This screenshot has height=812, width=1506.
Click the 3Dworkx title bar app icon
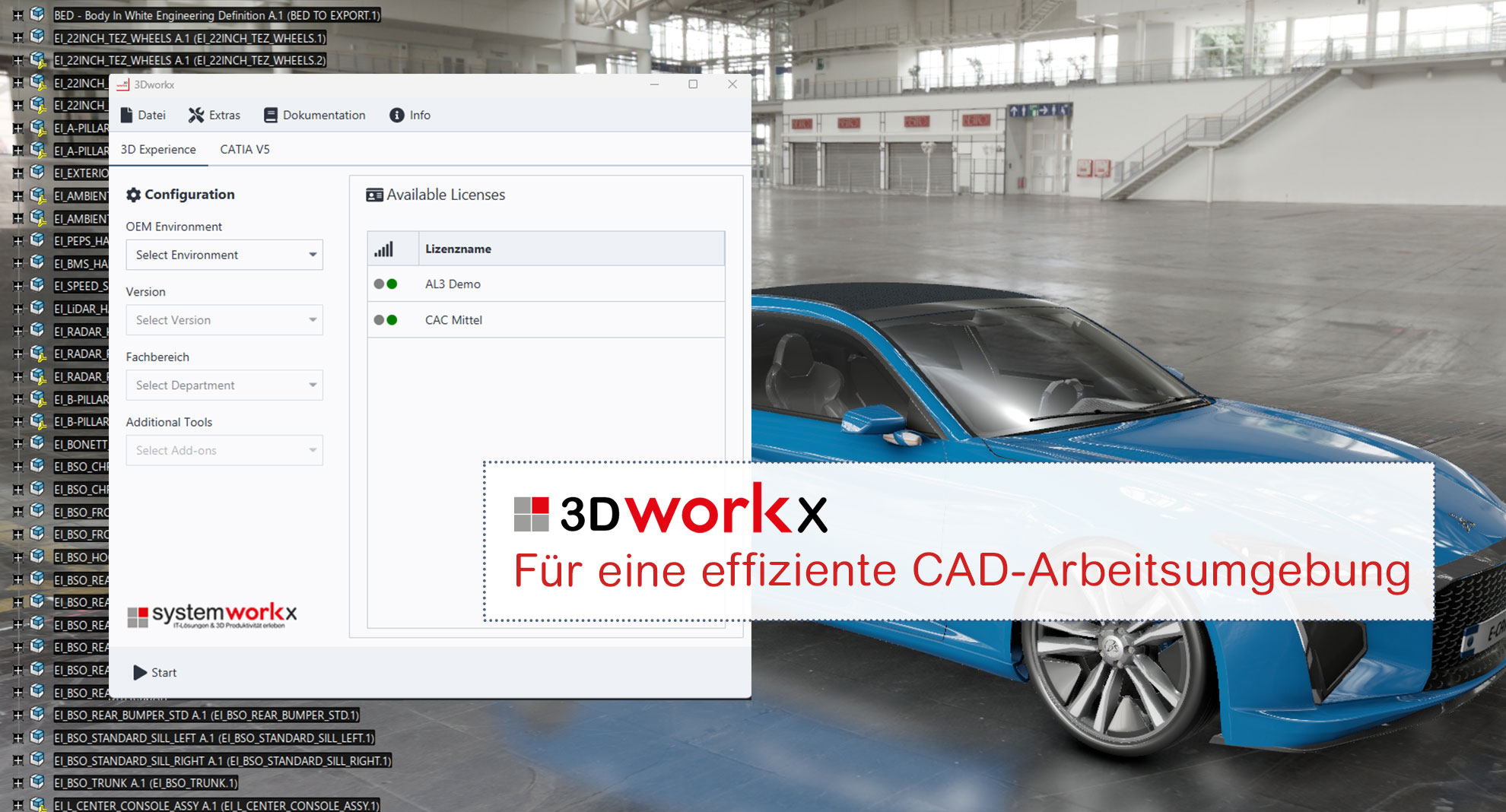pos(123,84)
